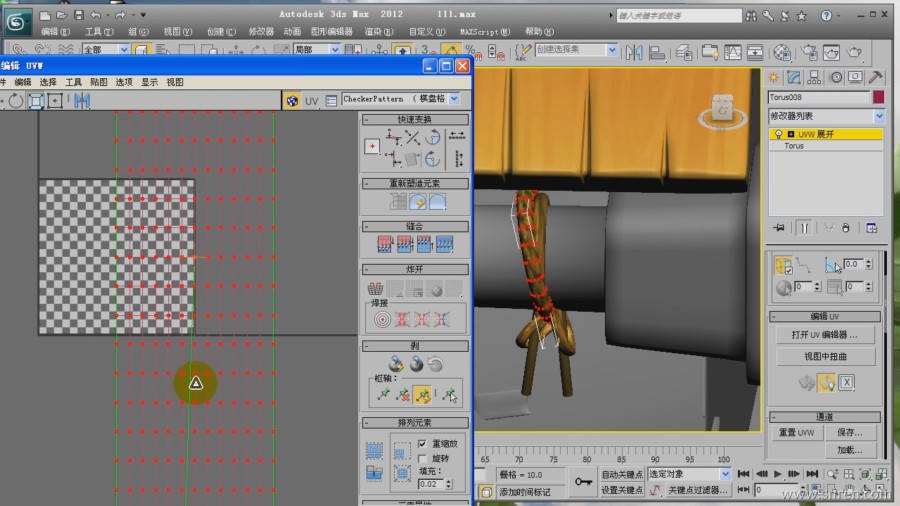The image size is (900, 506).
Task: Click the pin stack icon below modifier list
Action: click(778, 227)
